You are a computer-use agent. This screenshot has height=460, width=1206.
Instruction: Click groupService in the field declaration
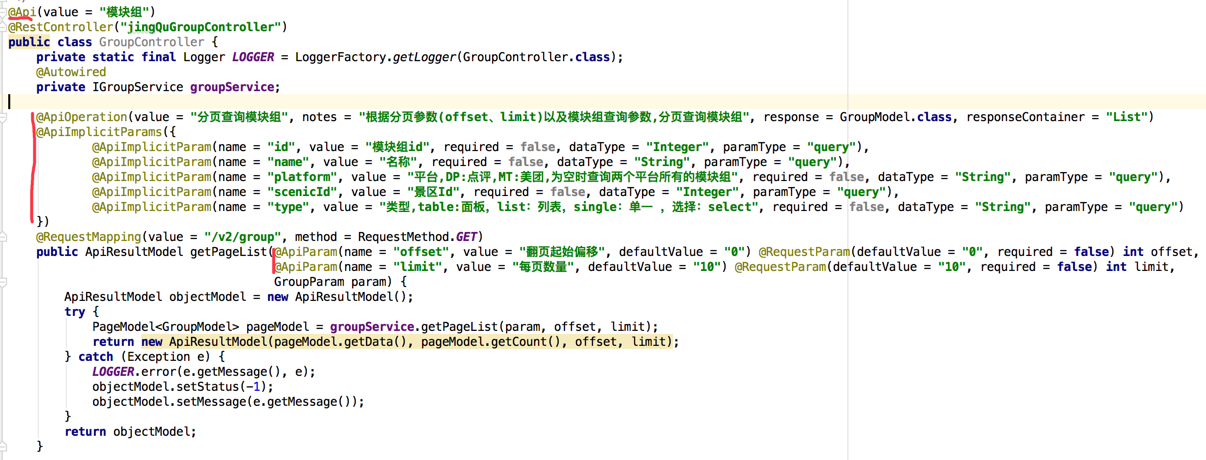[232, 87]
